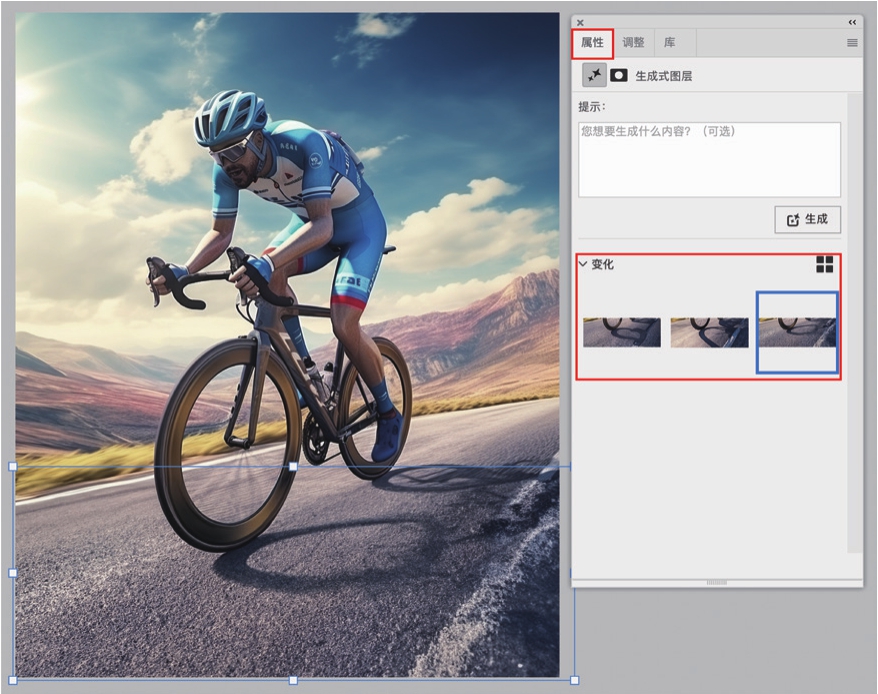This screenshot has height=694, width=878.
Task: Click the generative layer sparkle icon
Action: [x=595, y=75]
